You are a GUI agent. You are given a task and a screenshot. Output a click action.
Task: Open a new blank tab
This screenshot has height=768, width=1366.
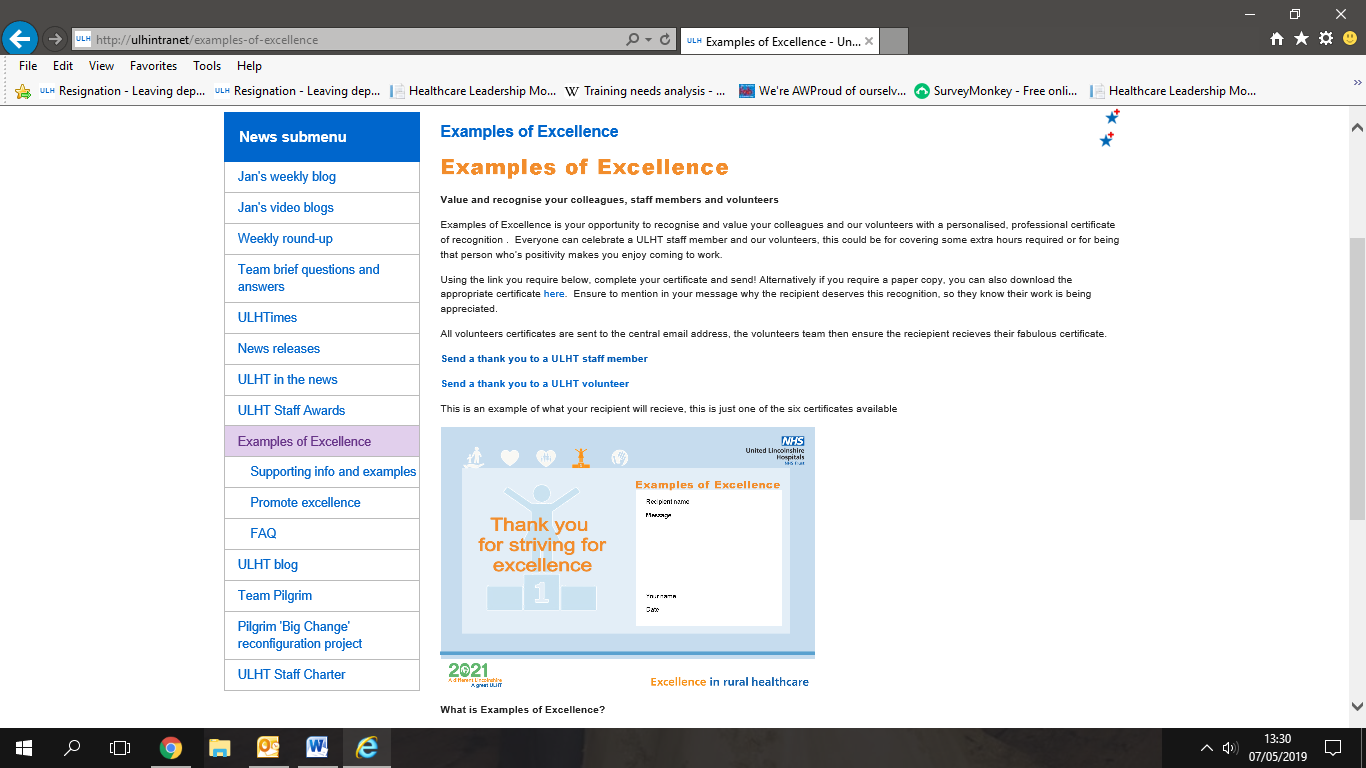tap(894, 41)
